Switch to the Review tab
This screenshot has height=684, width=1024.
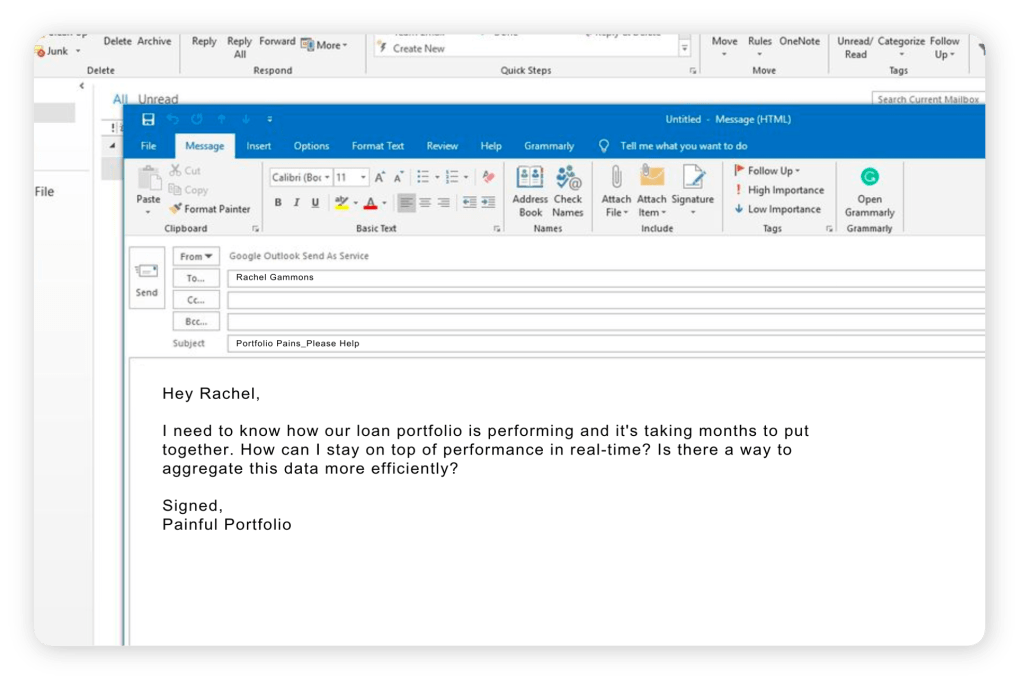[442, 146]
